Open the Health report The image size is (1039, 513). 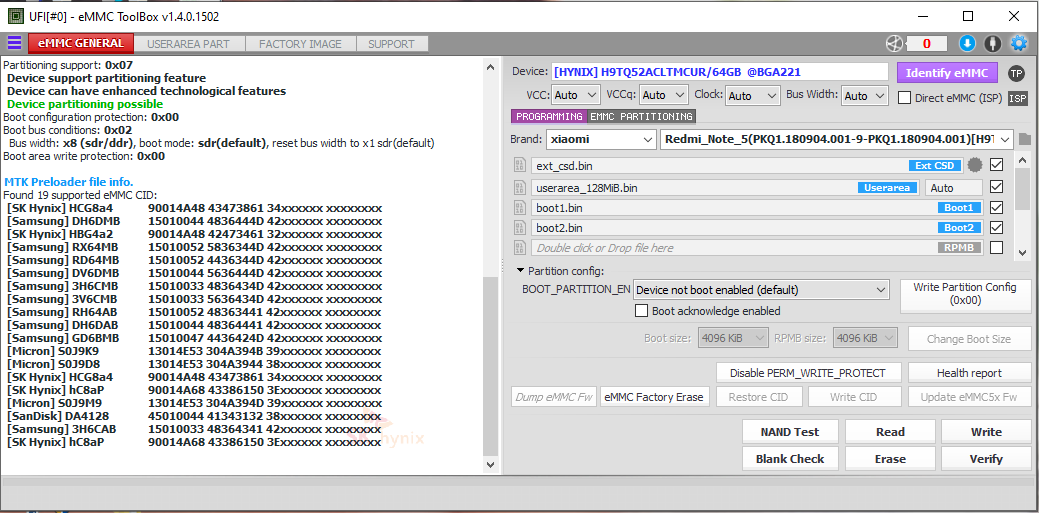tap(969, 372)
